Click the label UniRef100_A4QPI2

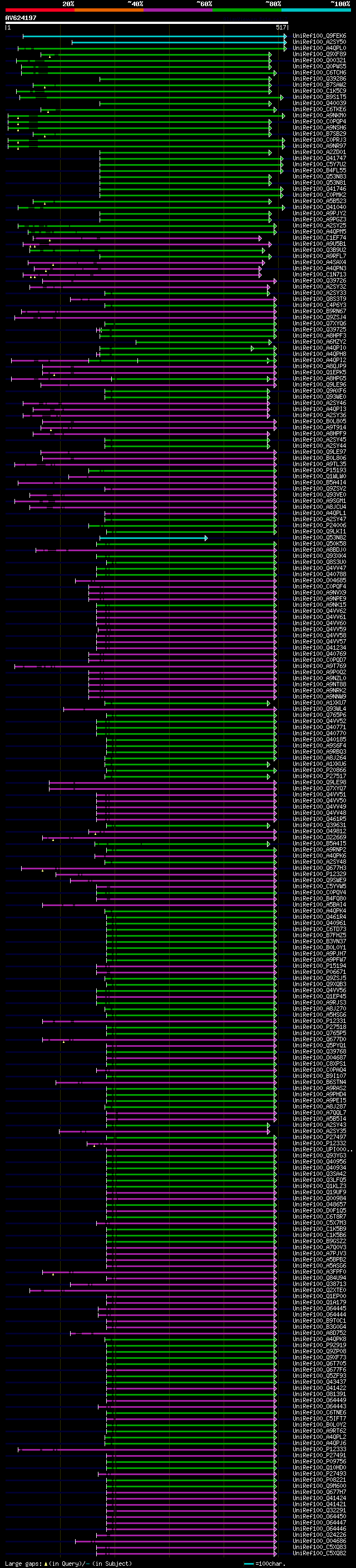pos(319,360)
